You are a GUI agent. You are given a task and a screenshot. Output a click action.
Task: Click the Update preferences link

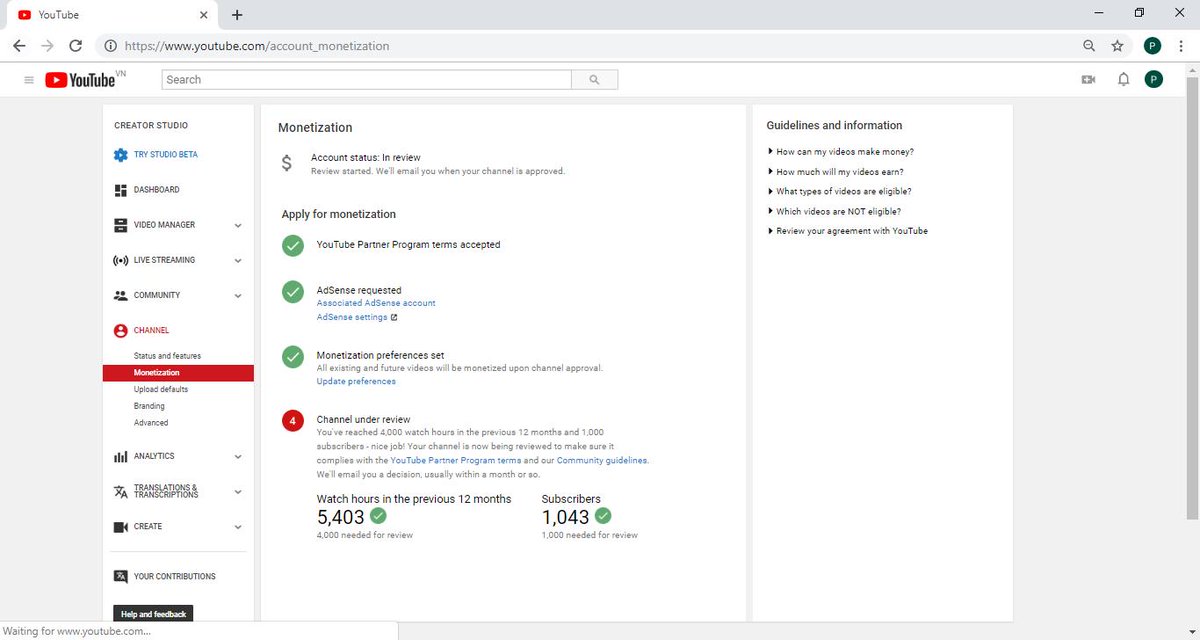[356, 381]
